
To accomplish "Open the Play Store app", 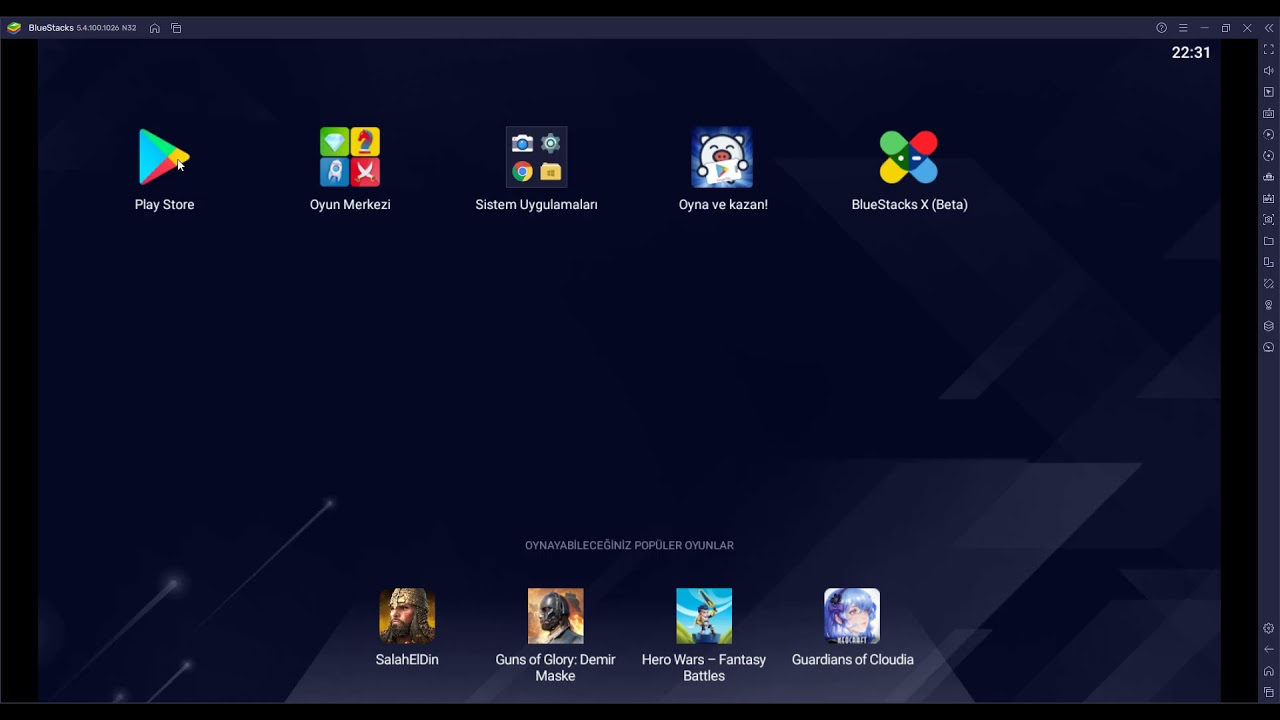I will point(164,158).
